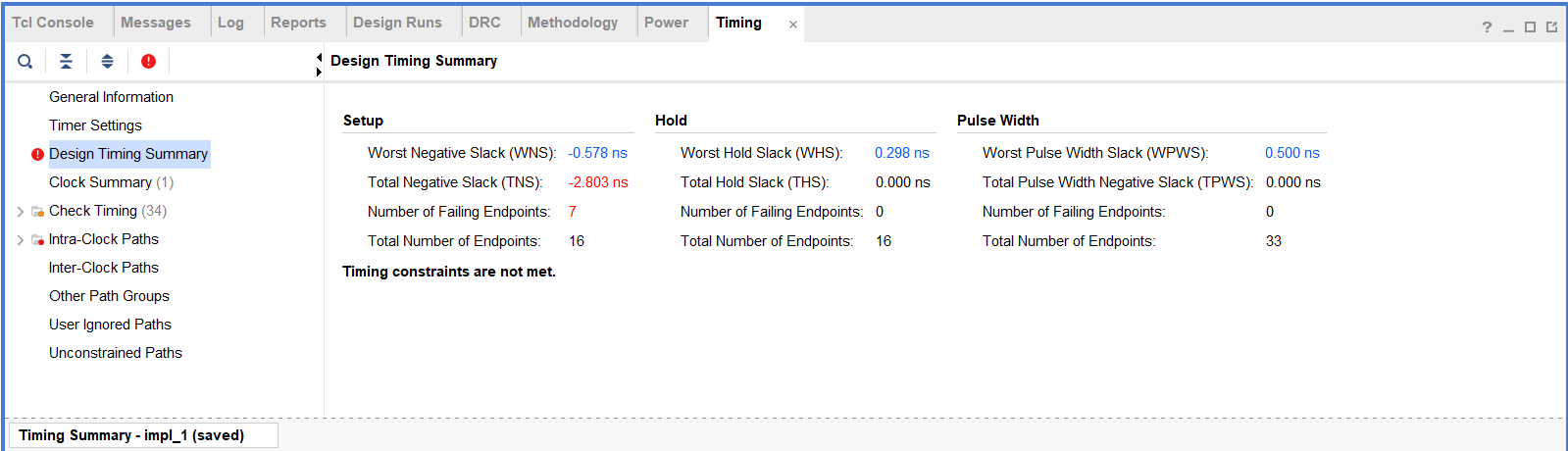The image size is (1568, 451).
Task: Open help with the question mark icon
Action: (x=1487, y=27)
